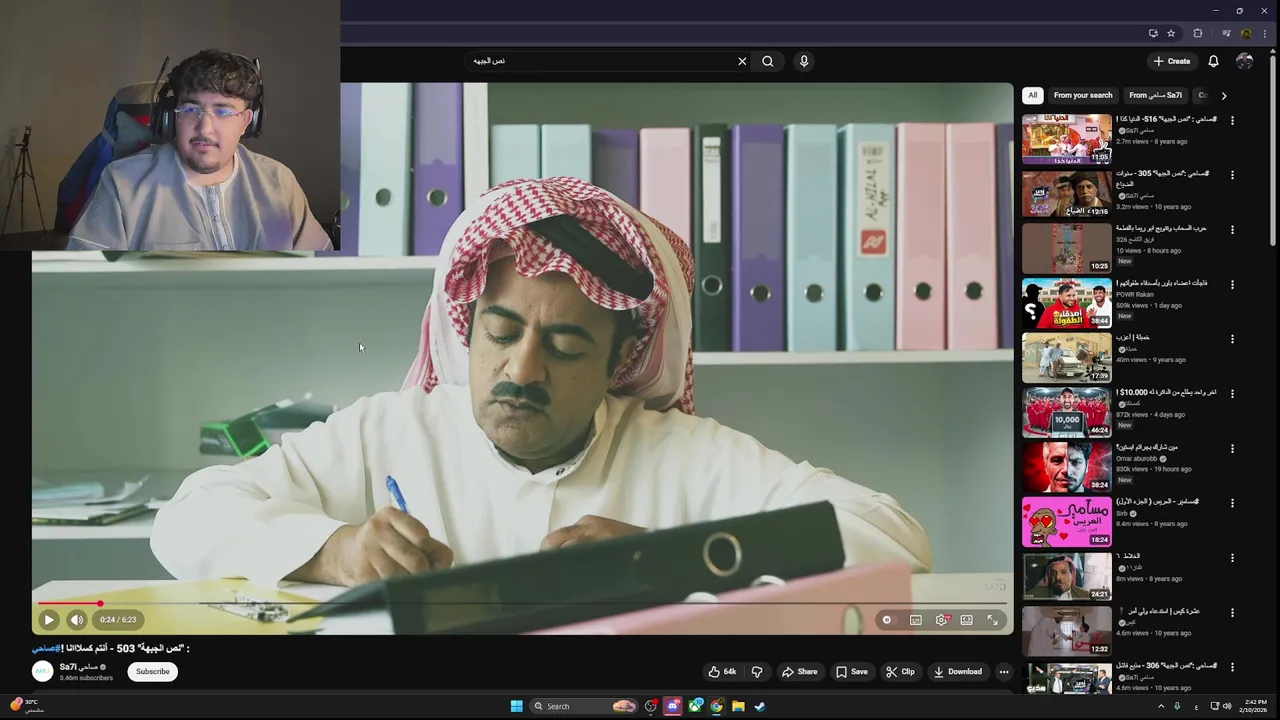The image size is (1280, 720).
Task: Subscribe to the Sa7i channel
Action: point(153,672)
